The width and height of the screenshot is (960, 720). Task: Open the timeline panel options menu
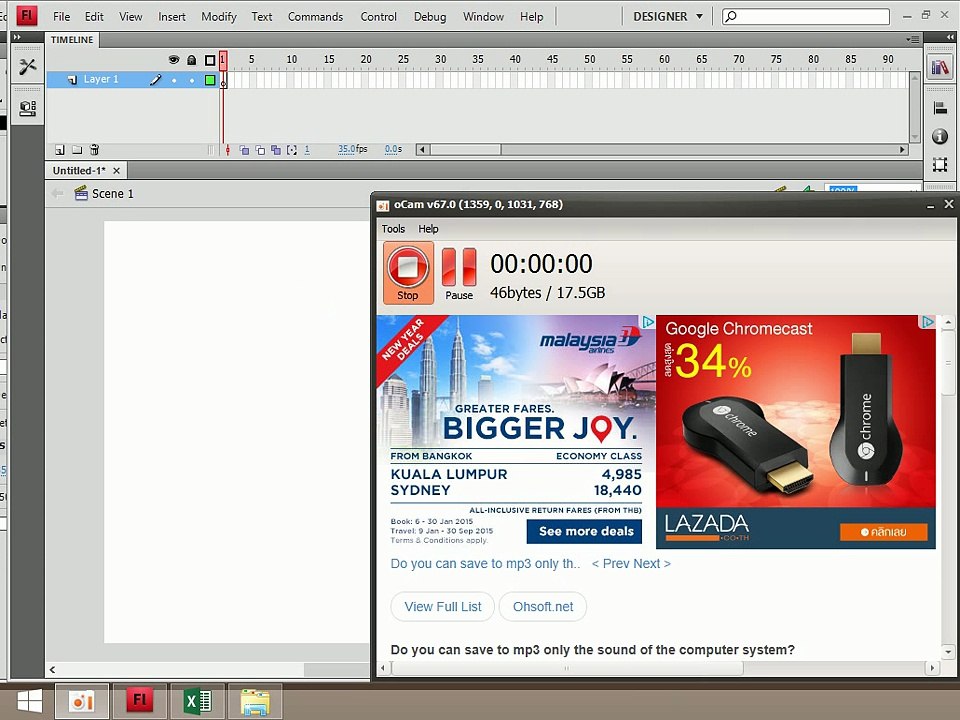point(913,40)
